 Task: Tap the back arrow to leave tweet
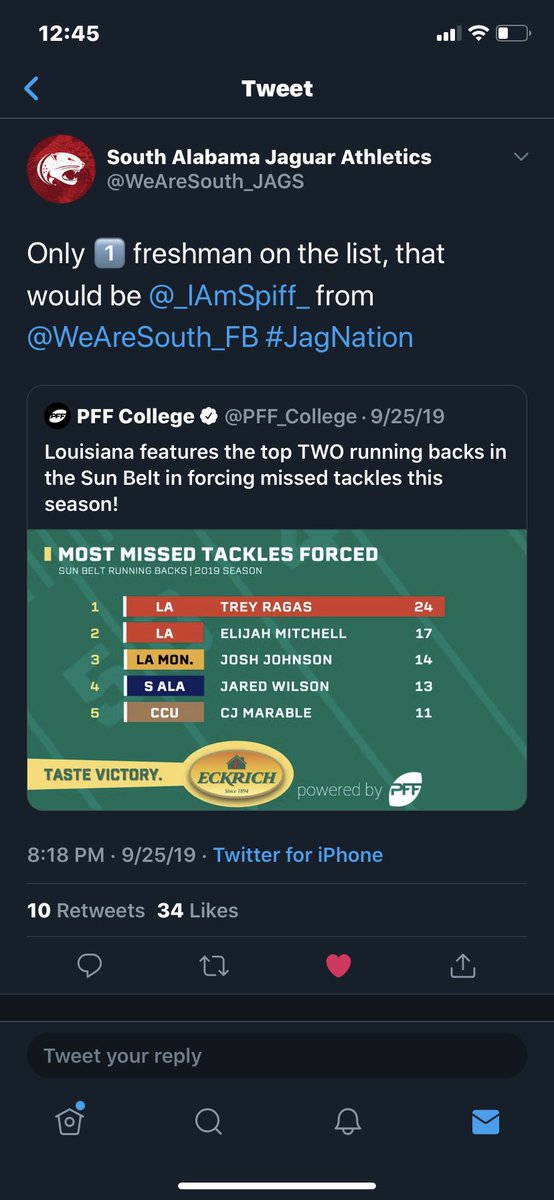(x=32, y=89)
